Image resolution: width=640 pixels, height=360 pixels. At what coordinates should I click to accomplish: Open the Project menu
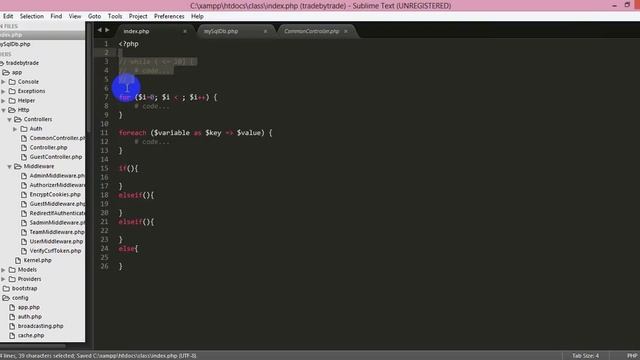tap(138, 16)
